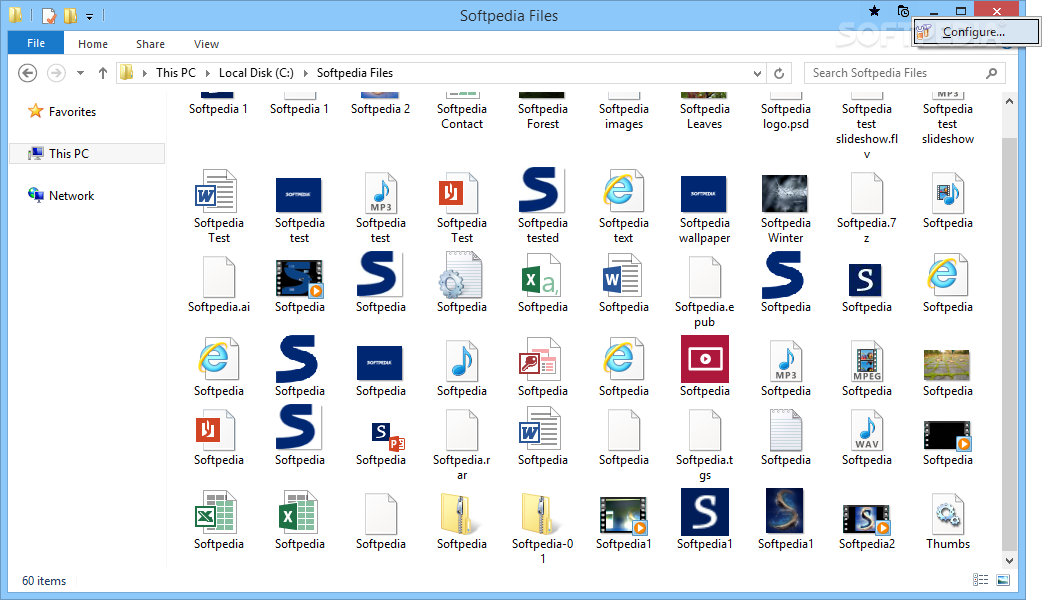The height and width of the screenshot is (600, 1042).
Task: Select the Softpedia text Internet Explorer file
Action: click(x=623, y=207)
